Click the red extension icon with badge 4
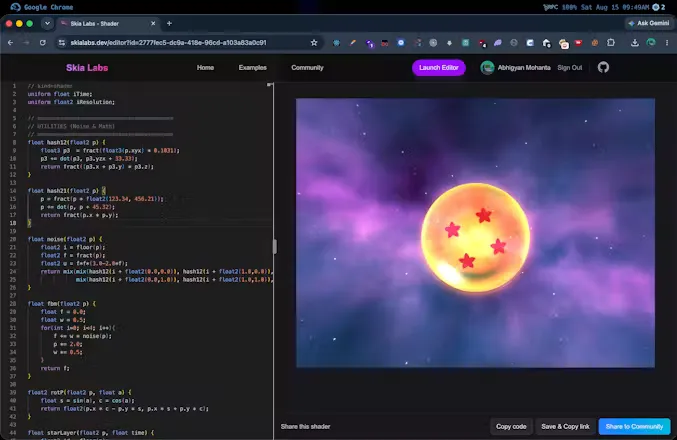 (x=482, y=43)
